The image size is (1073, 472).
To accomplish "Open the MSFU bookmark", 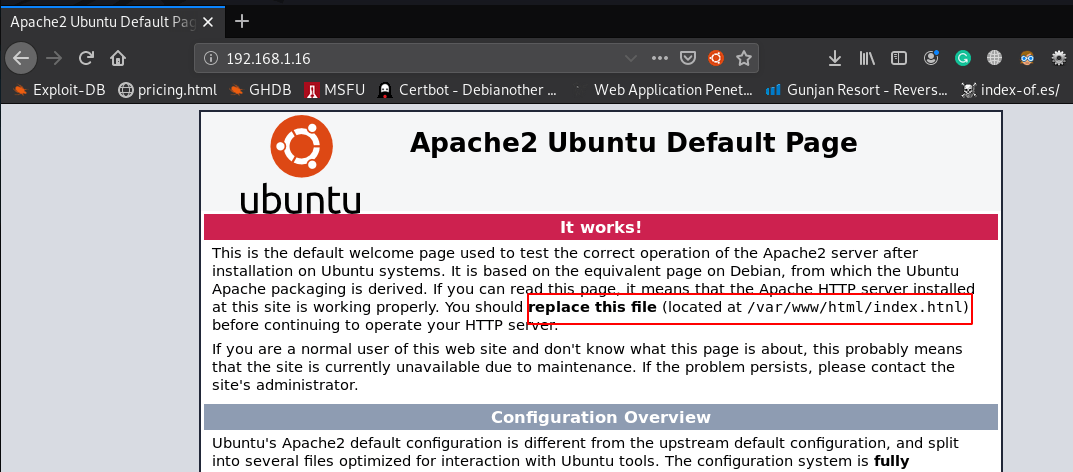I will (334, 90).
